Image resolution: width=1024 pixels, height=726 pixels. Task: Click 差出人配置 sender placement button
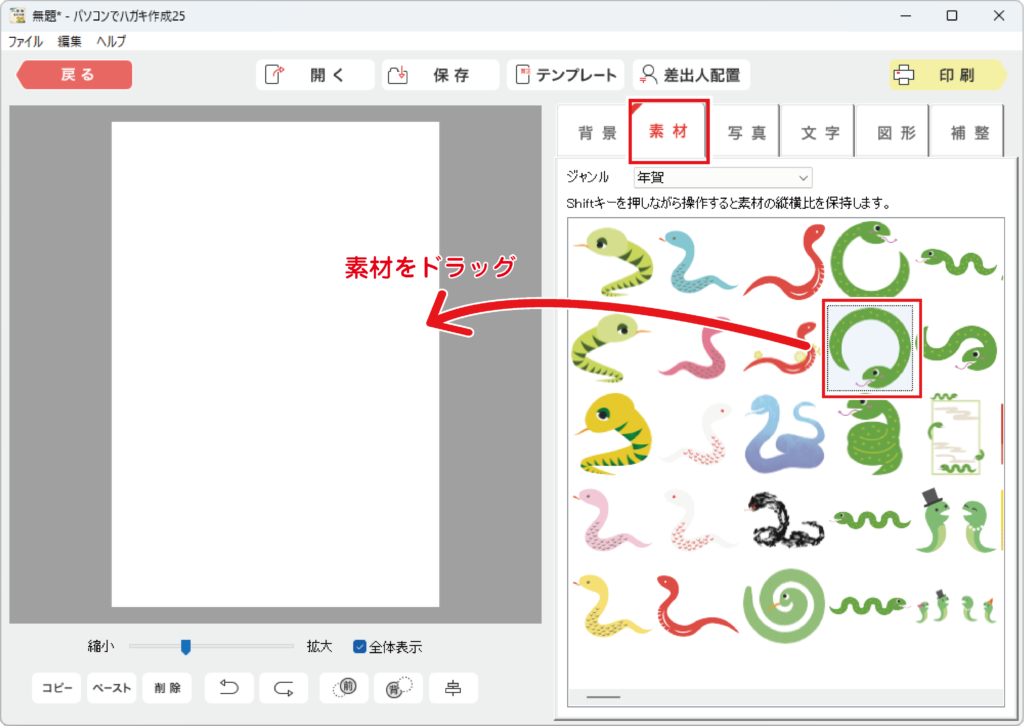point(691,74)
